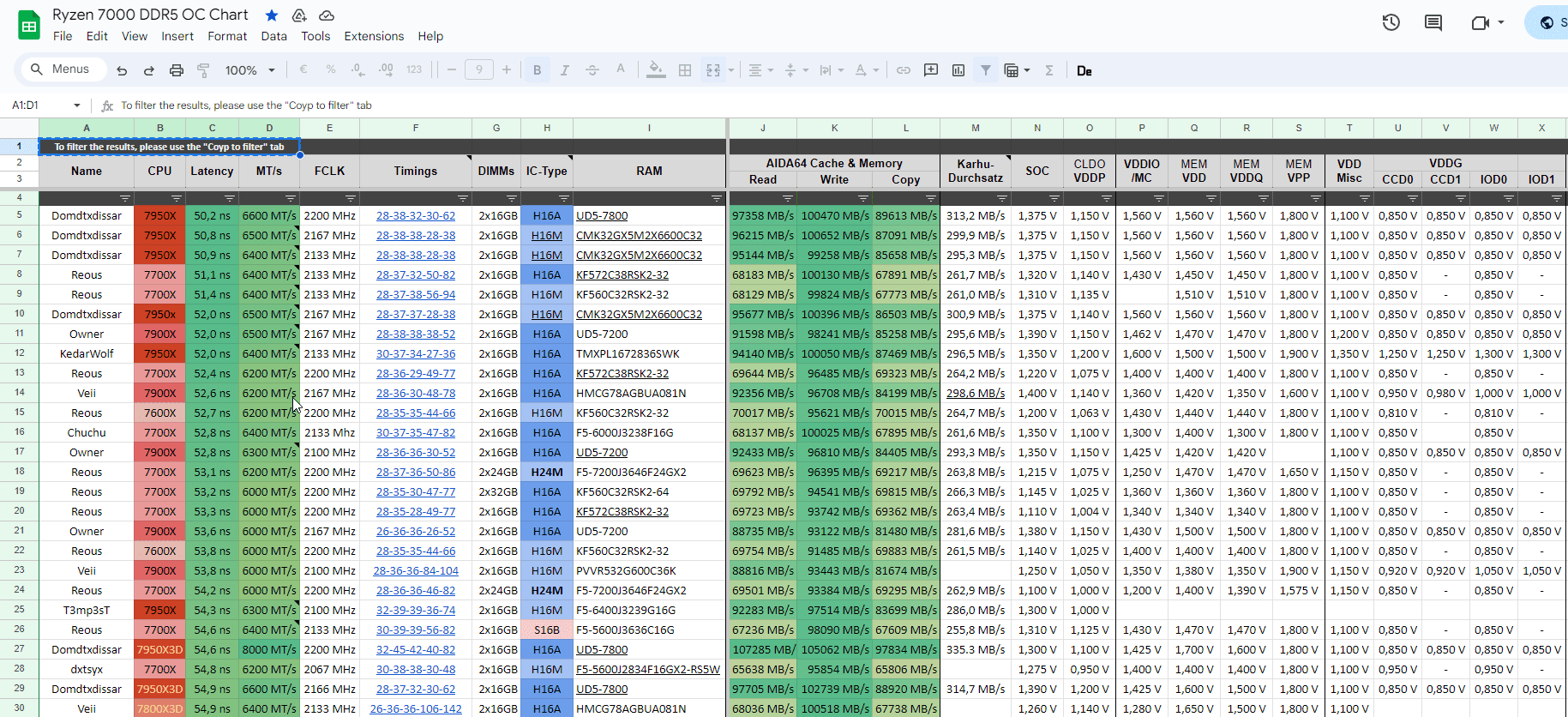
Task: Toggle the filter funnel button
Action: coord(986,70)
